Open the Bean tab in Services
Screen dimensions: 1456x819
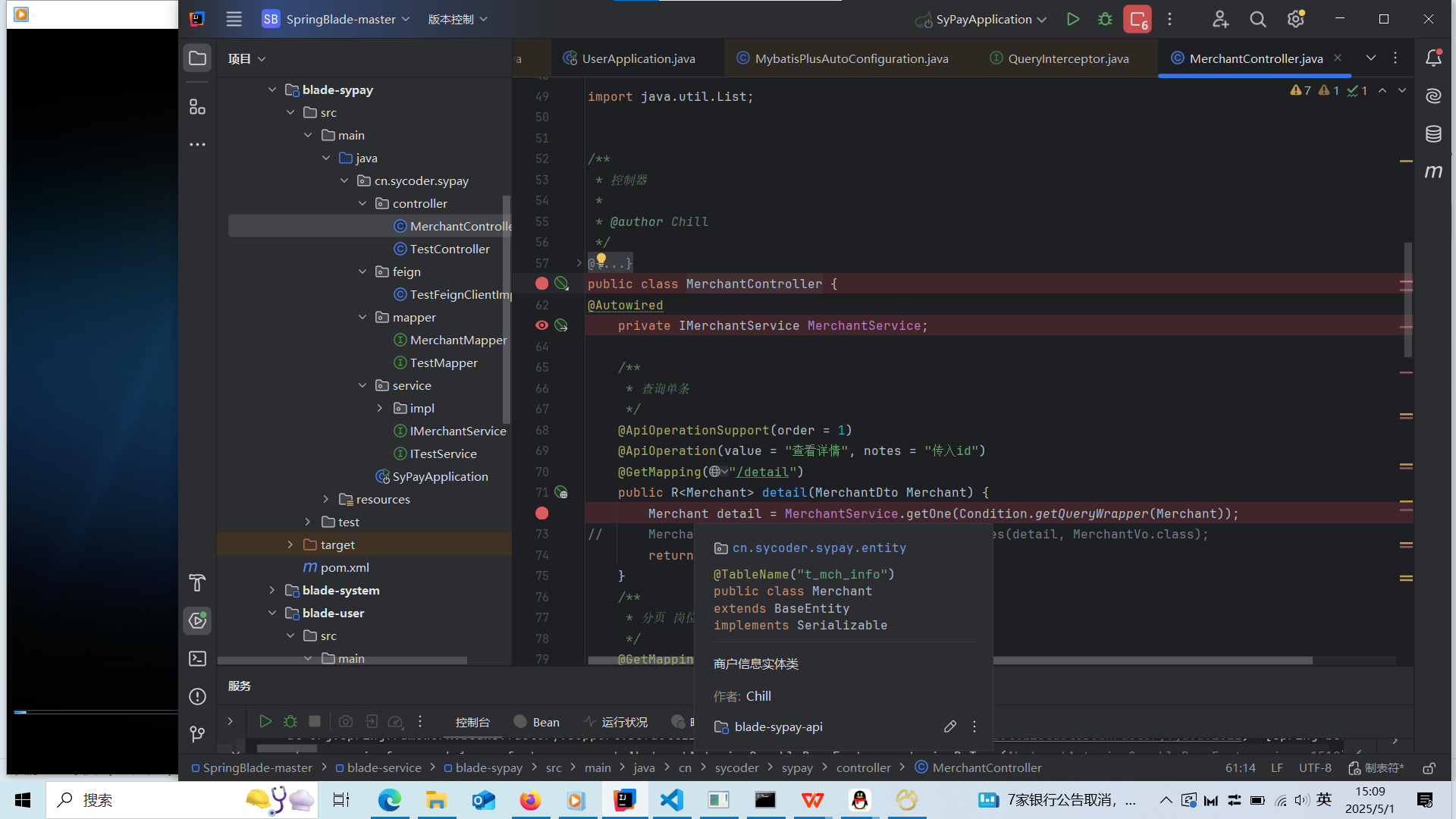coord(537,722)
